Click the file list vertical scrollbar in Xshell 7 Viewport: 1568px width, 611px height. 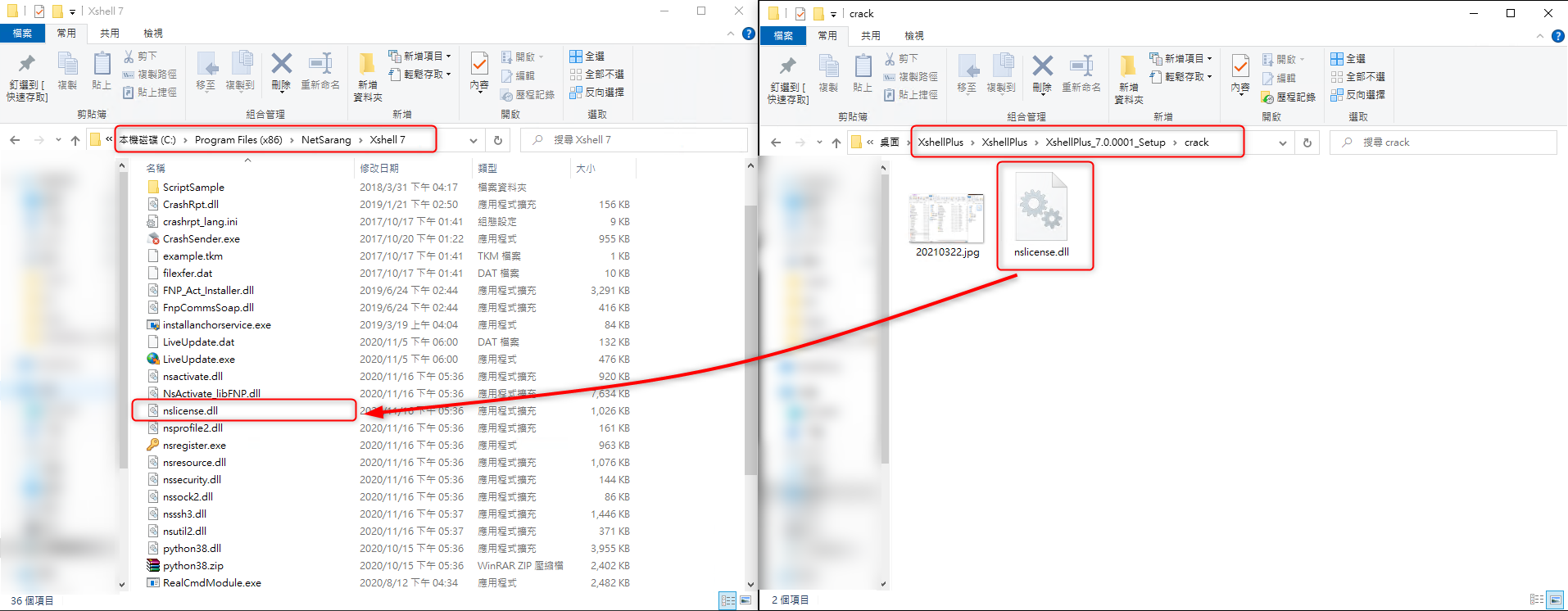750,340
